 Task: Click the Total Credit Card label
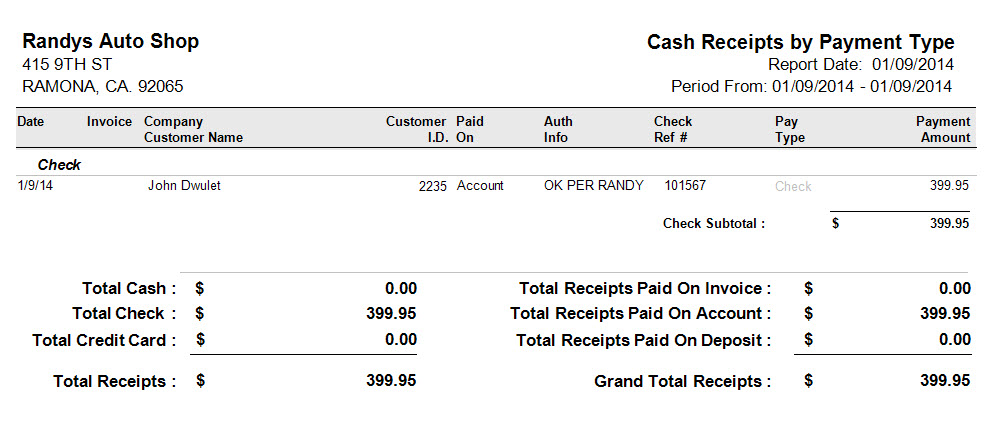coord(104,340)
